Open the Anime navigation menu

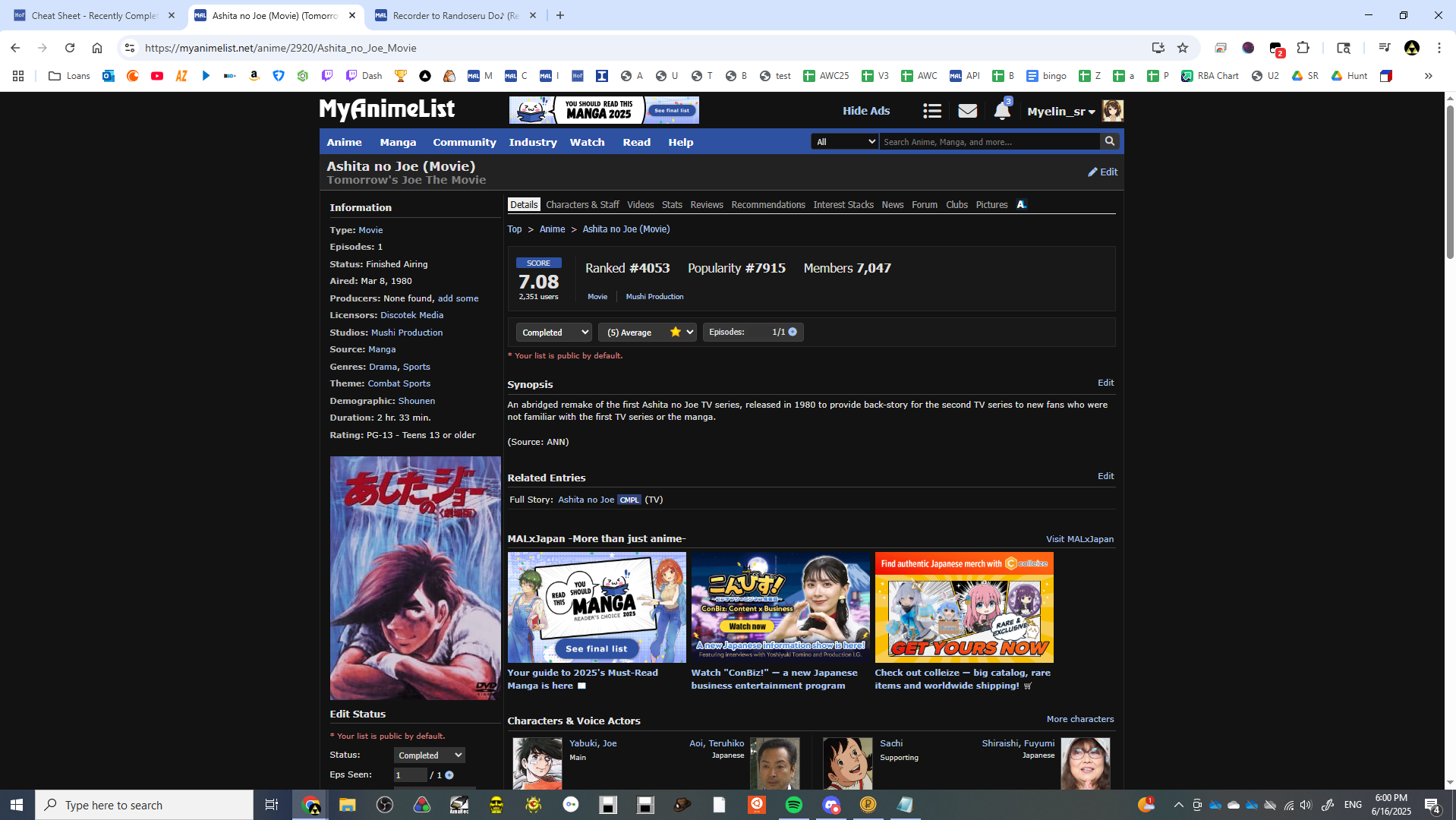[x=344, y=142]
